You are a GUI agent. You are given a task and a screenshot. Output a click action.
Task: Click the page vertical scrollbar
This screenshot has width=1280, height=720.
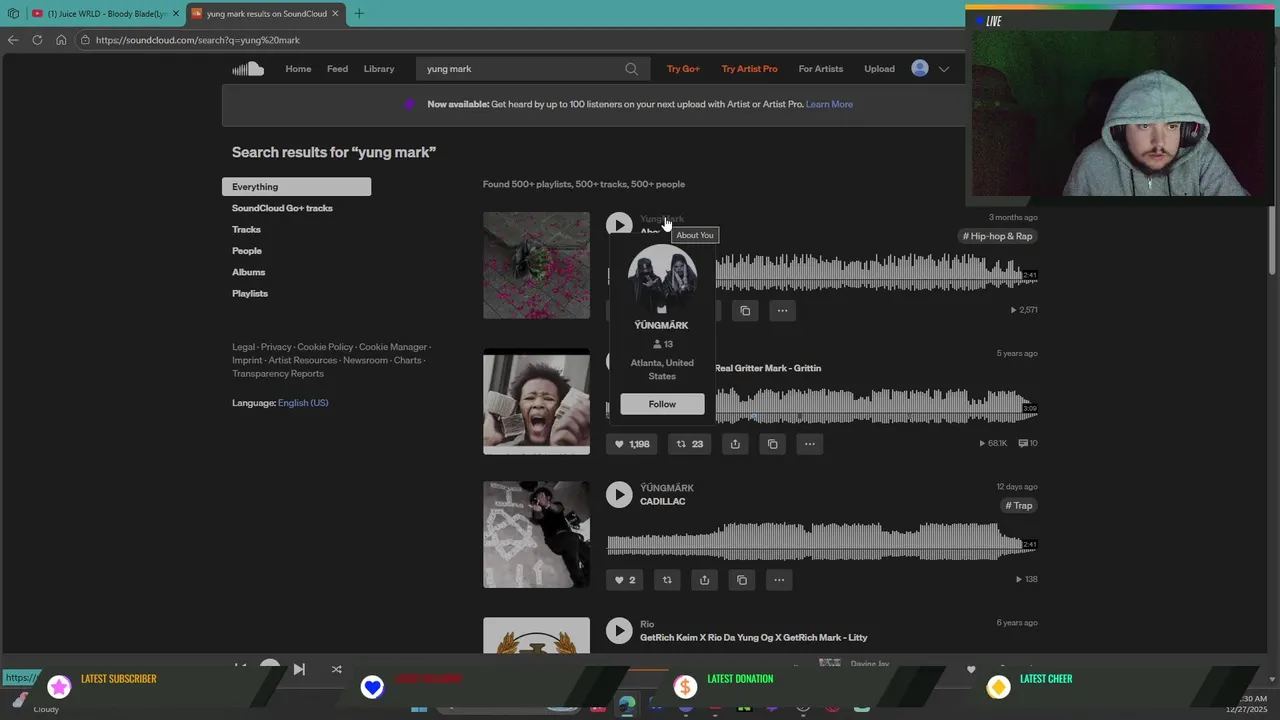tap(1273, 240)
